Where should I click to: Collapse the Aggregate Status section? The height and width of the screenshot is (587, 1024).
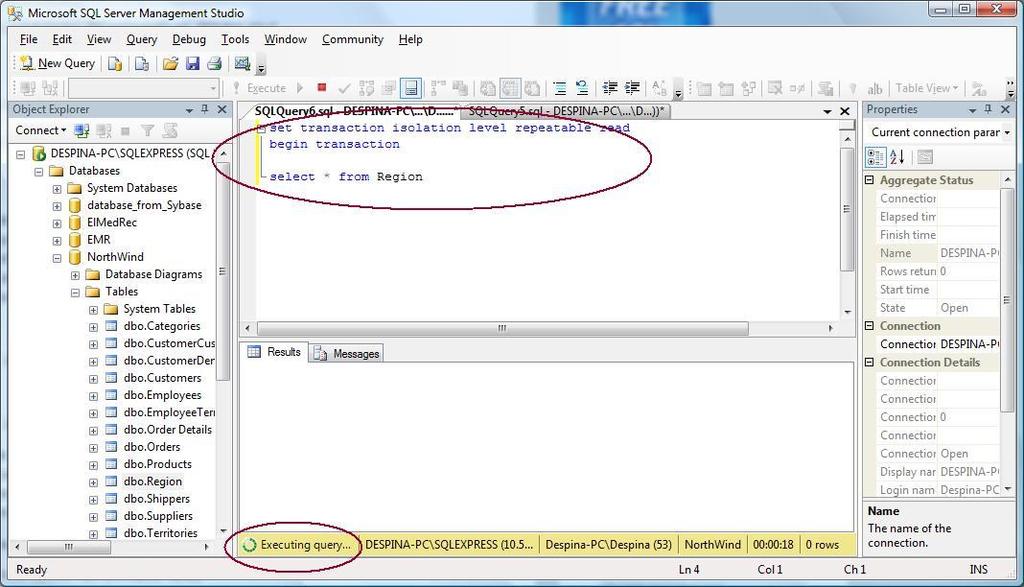click(x=870, y=180)
